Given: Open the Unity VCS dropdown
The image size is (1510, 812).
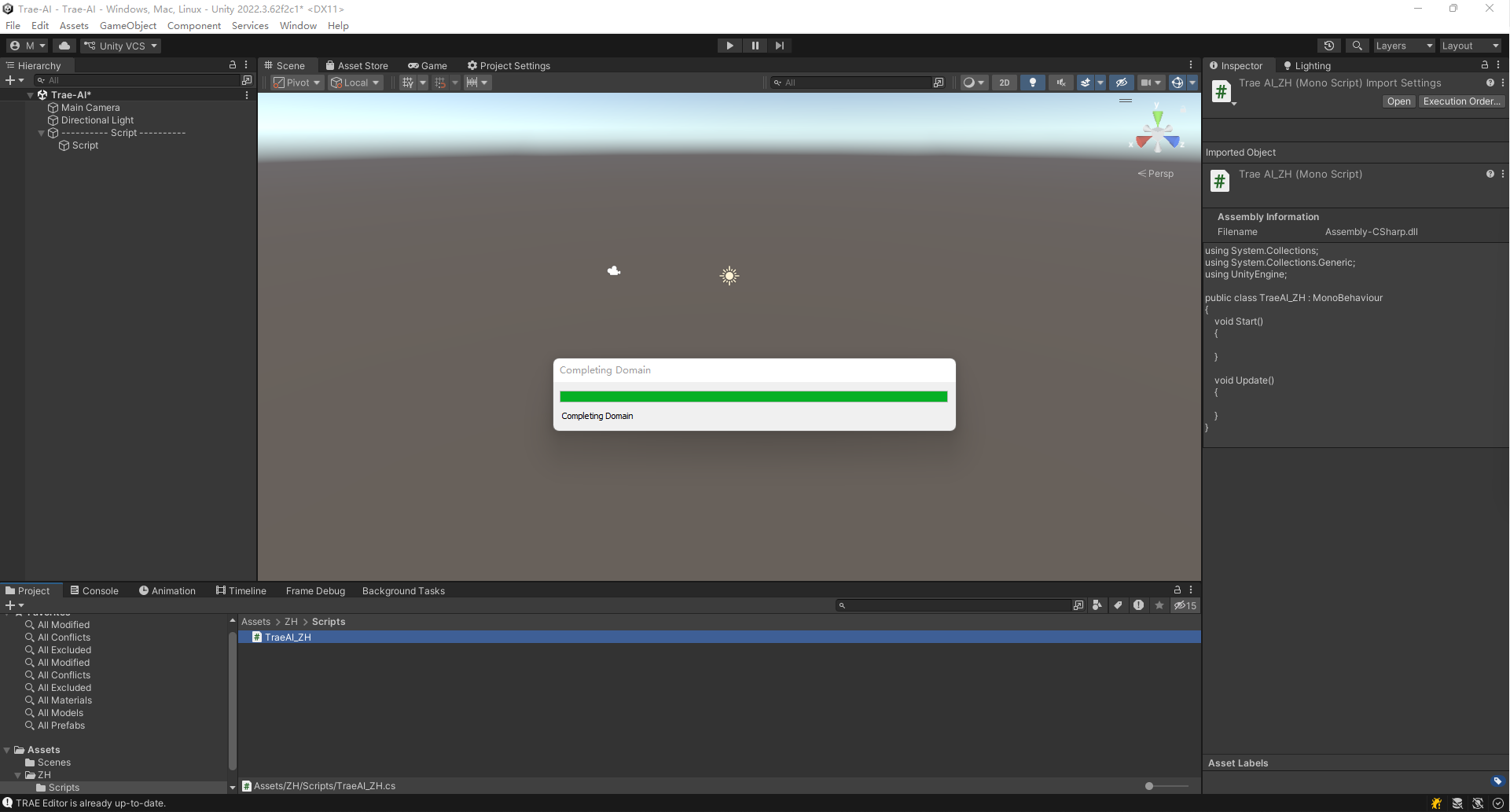Looking at the screenshot, I should pos(121,46).
